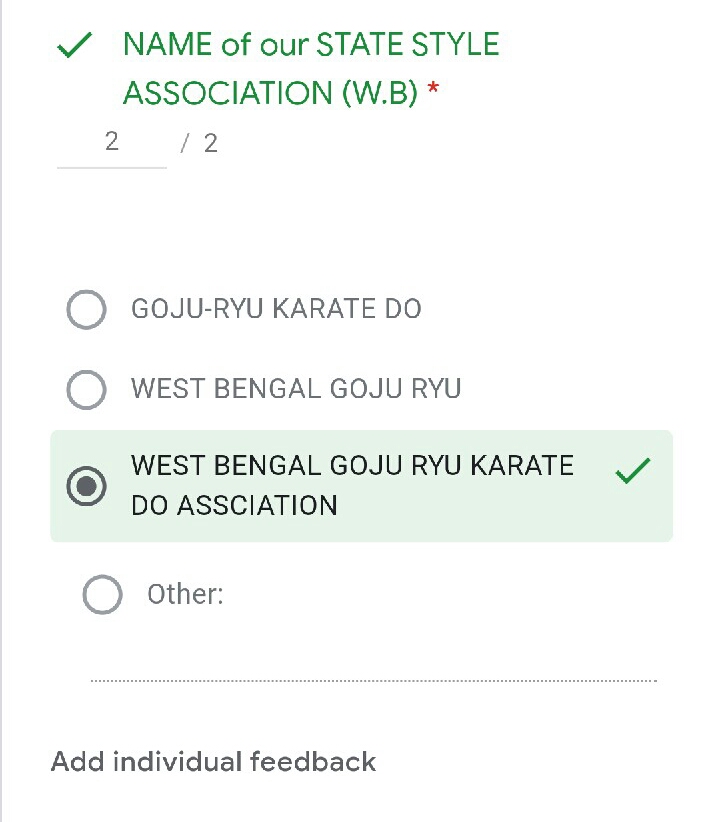Click the NAME of our STATE STYLE heading
Viewport: 720px width, 822px height.
click(x=311, y=45)
